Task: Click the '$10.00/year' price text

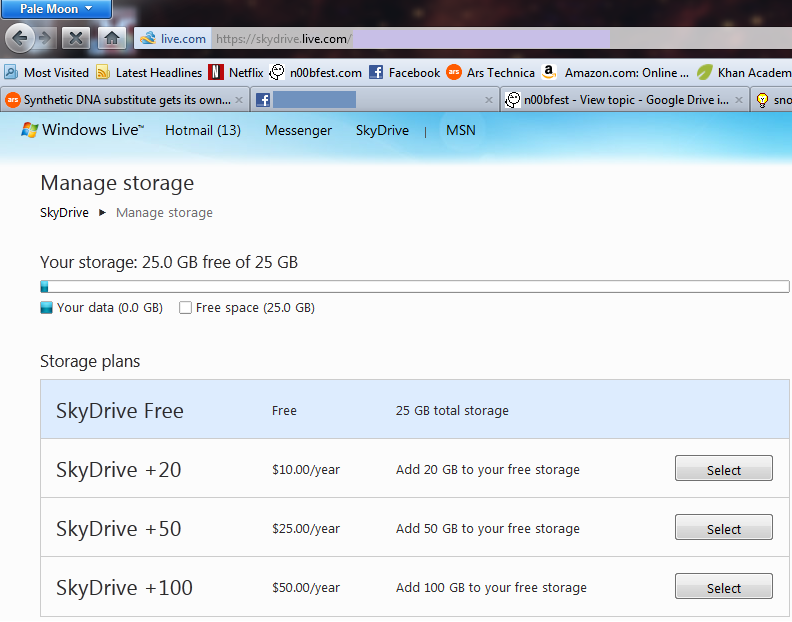Action: pyautogui.click(x=306, y=470)
